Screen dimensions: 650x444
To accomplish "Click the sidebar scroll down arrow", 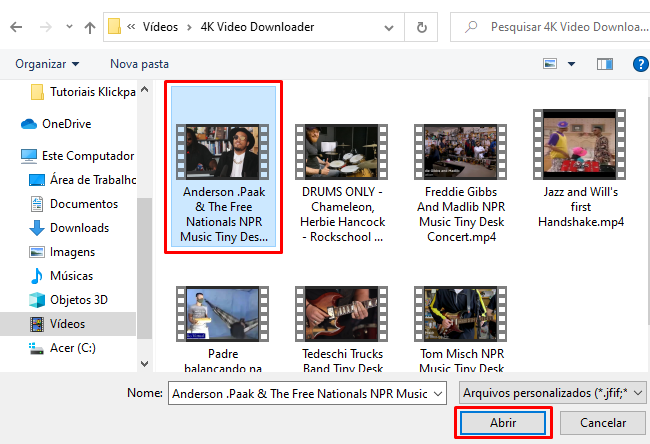I will [x=144, y=364].
